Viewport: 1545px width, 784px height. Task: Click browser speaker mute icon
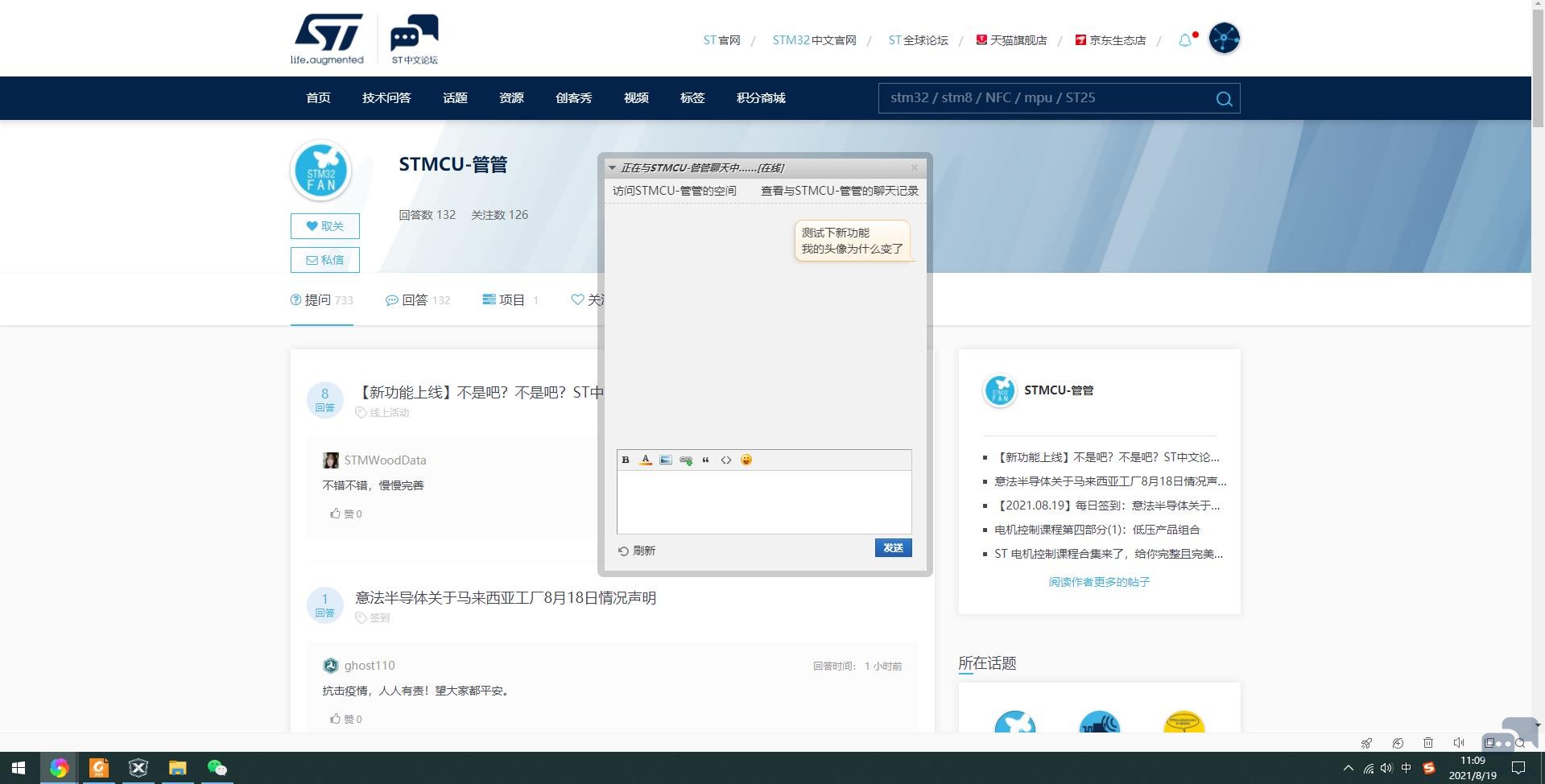point(1459,743)
